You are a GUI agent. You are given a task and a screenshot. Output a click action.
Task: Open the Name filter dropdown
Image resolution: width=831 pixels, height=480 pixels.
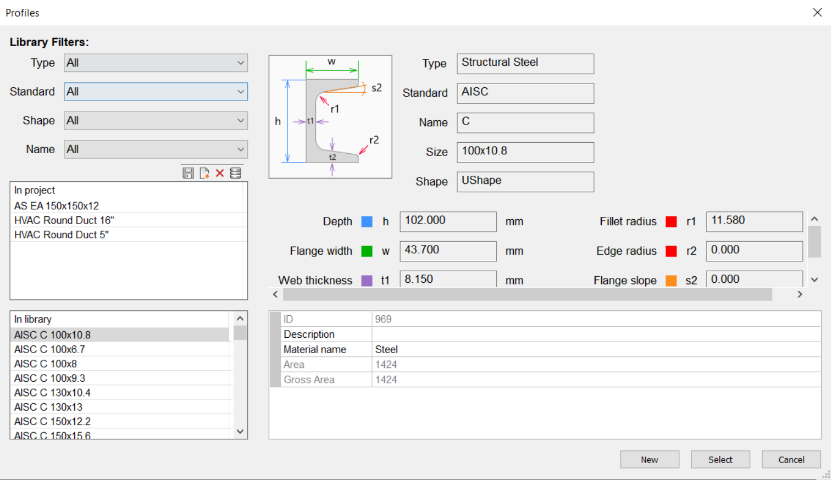(x=156, y=149)
